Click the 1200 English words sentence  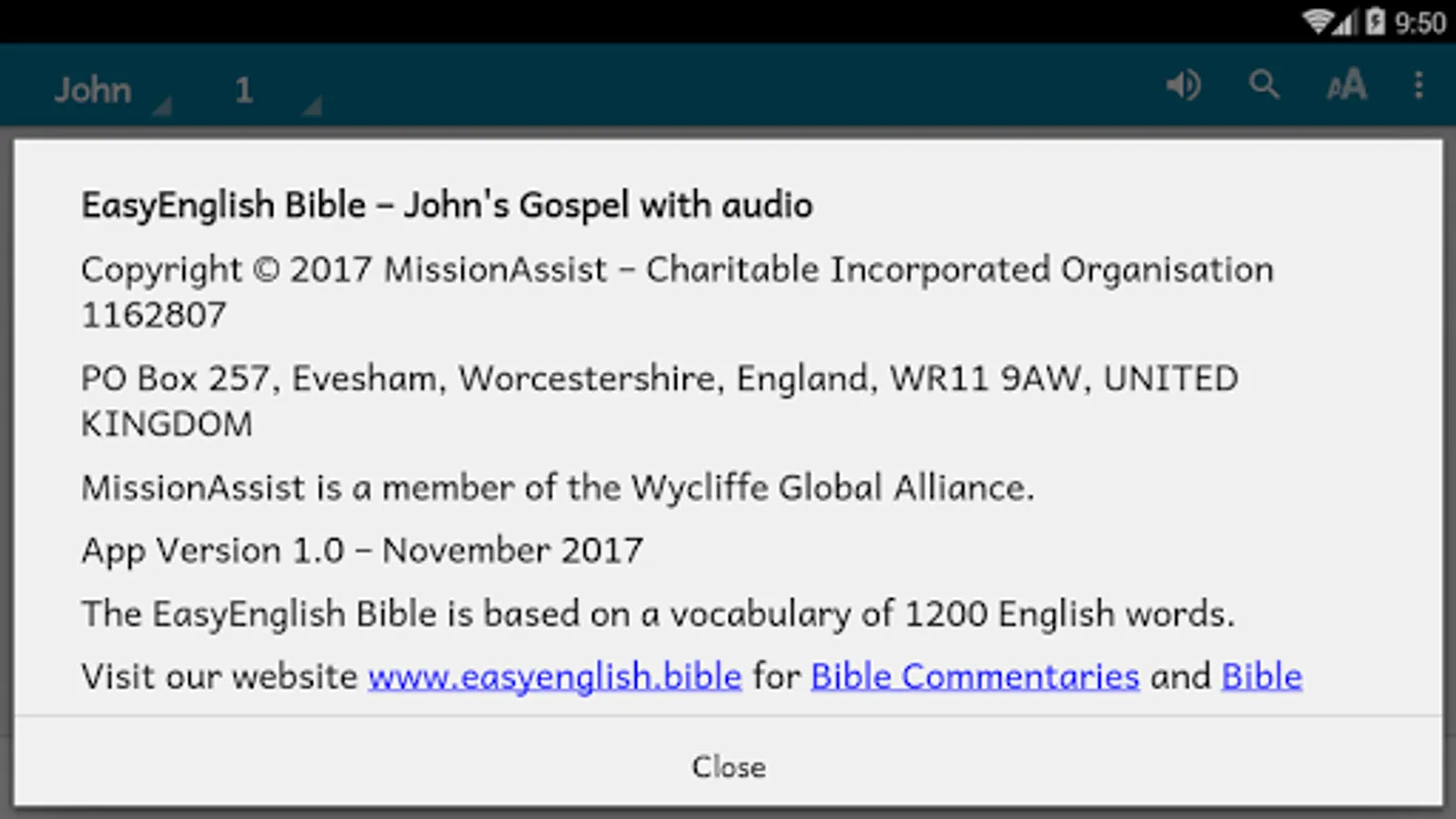pos(657,614)
